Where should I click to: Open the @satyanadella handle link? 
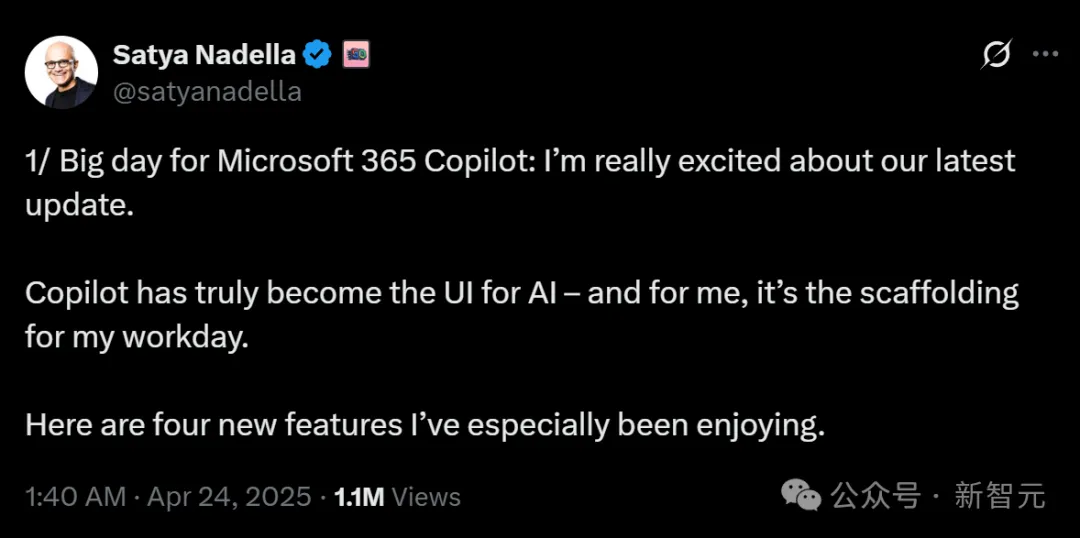207,91
